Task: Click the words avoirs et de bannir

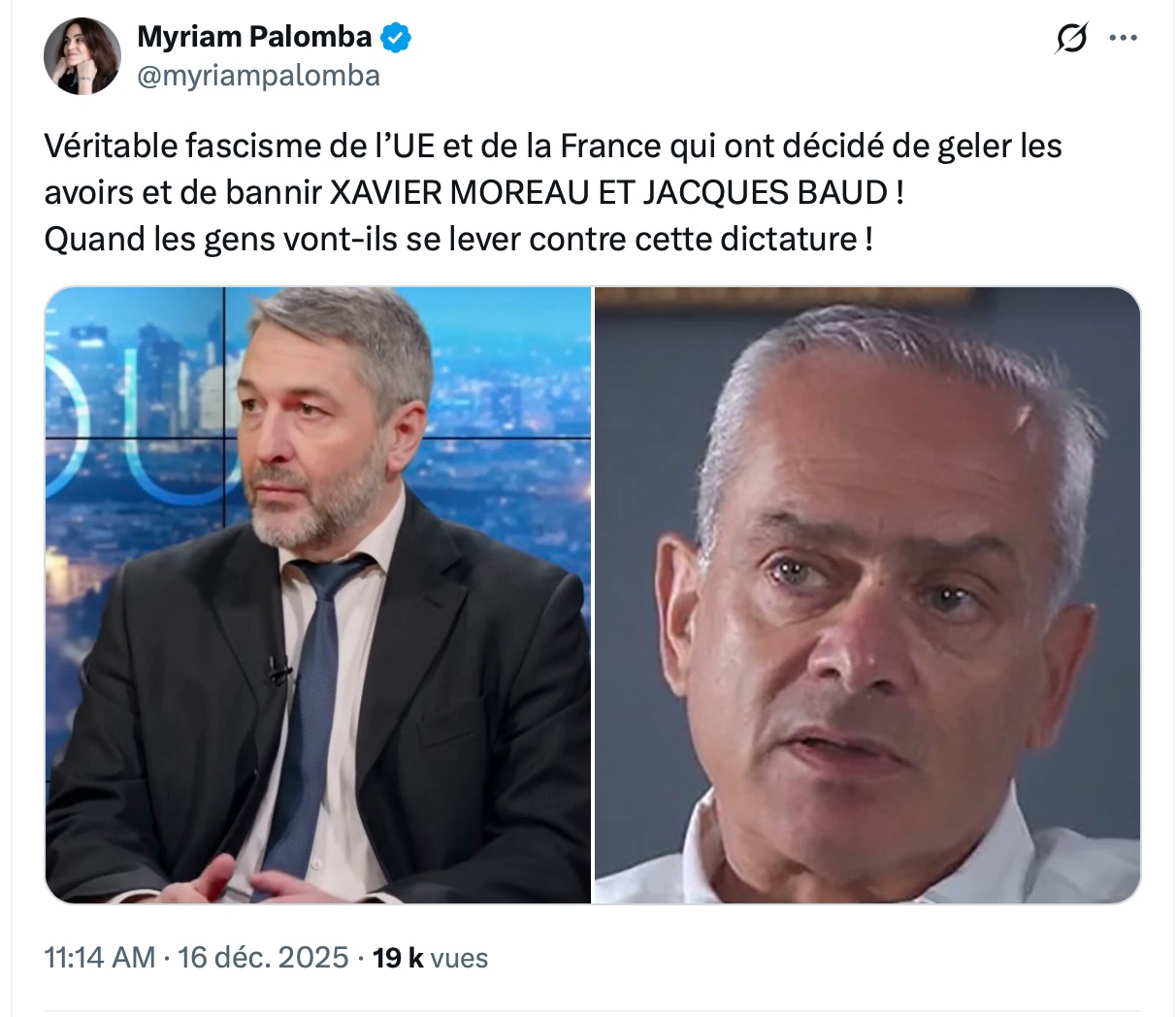Action: [x=182, y=192]
